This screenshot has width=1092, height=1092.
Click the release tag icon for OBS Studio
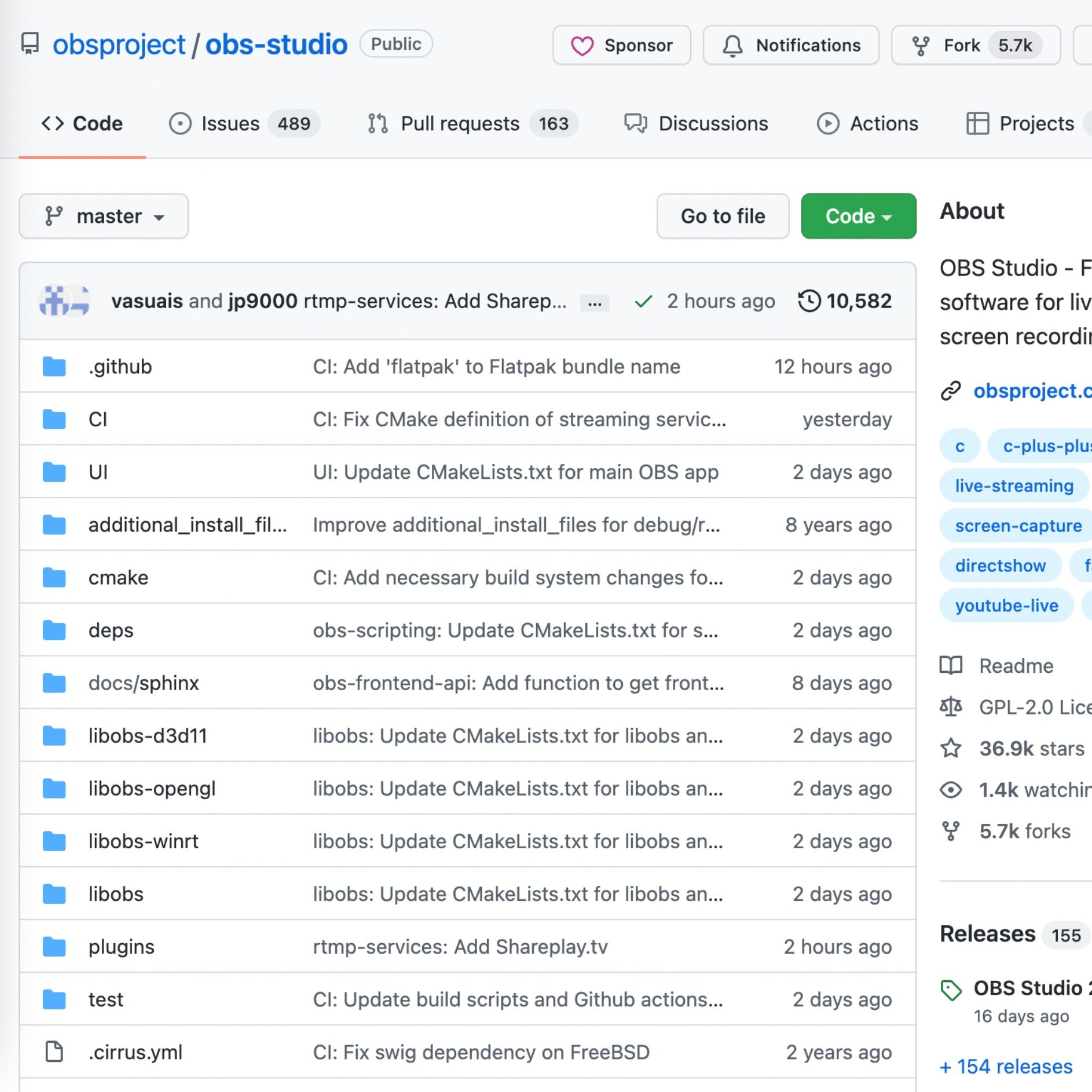point(951,990)
